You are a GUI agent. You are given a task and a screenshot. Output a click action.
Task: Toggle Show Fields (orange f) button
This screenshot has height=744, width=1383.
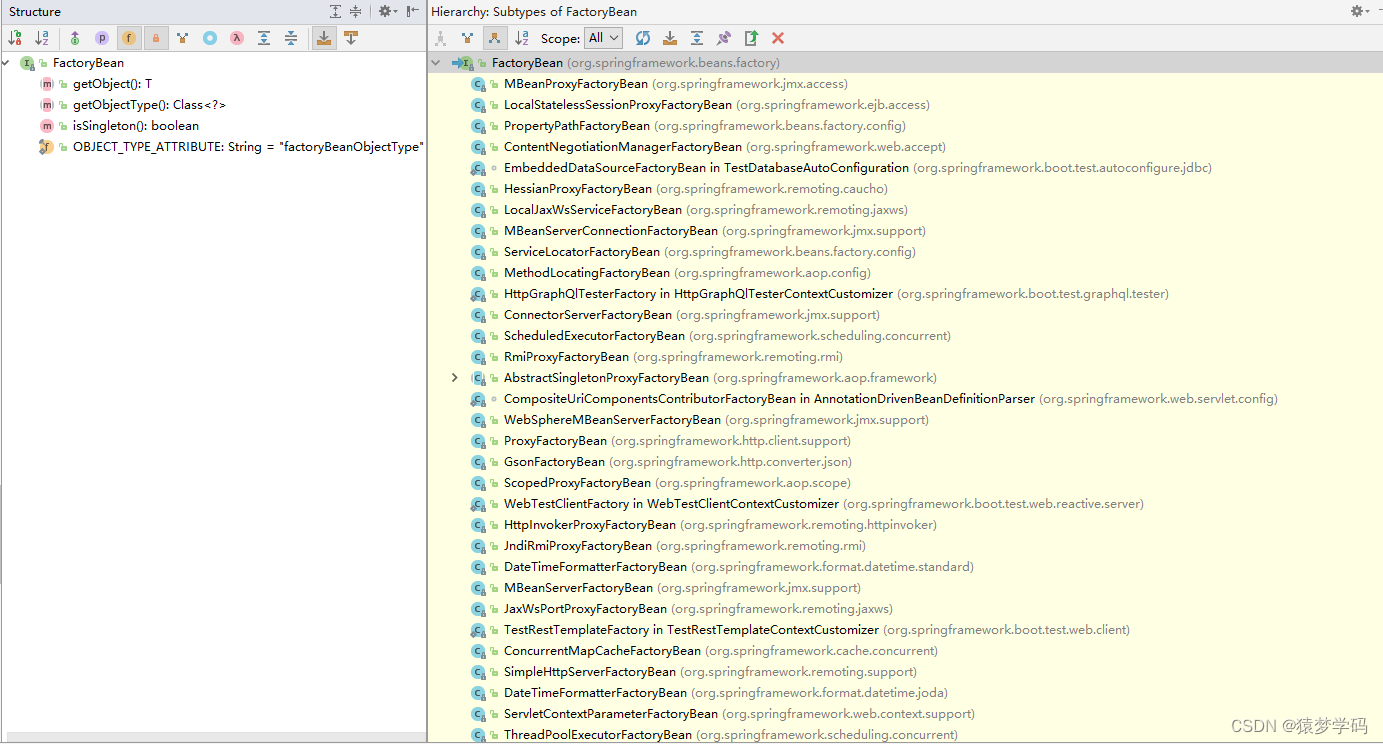click(129, 38)
